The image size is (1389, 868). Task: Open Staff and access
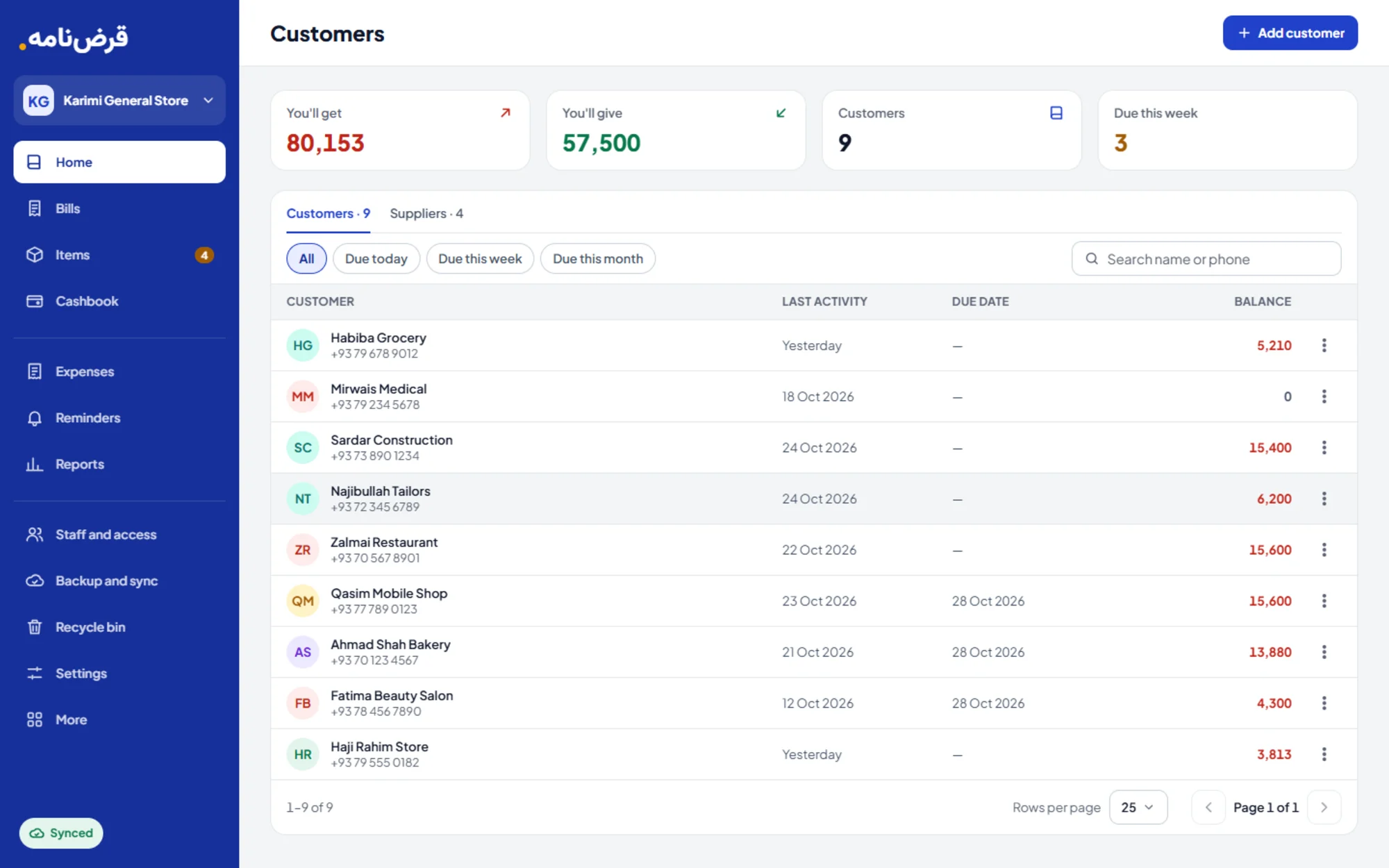click(x=119, y=535)
